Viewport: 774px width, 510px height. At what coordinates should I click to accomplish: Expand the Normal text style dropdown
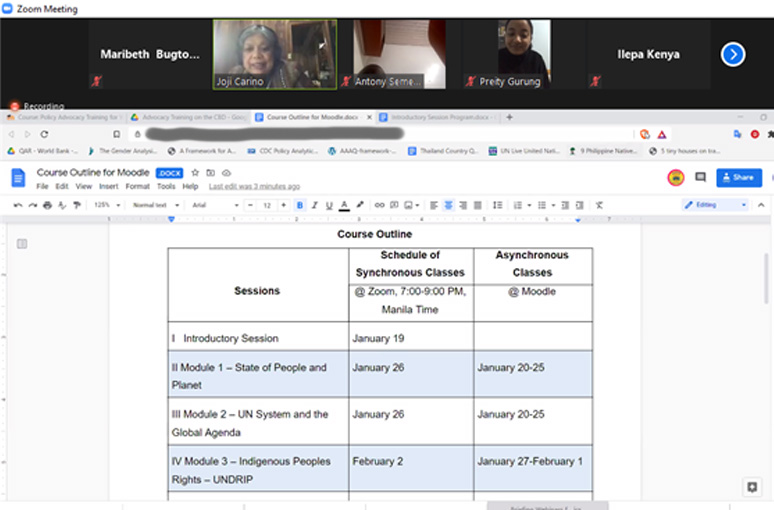click(155, 205)
